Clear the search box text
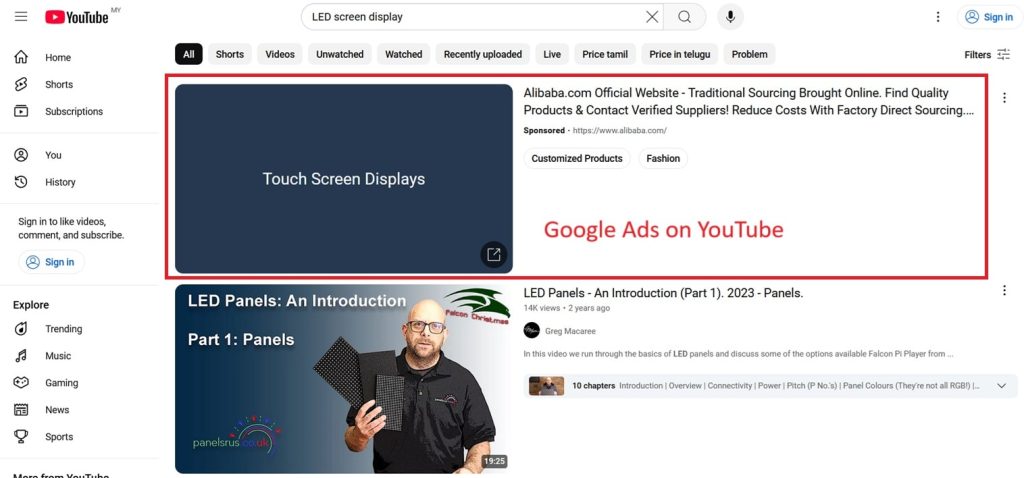The height and width of the screenshot is (478, 1024). point(652,17)
